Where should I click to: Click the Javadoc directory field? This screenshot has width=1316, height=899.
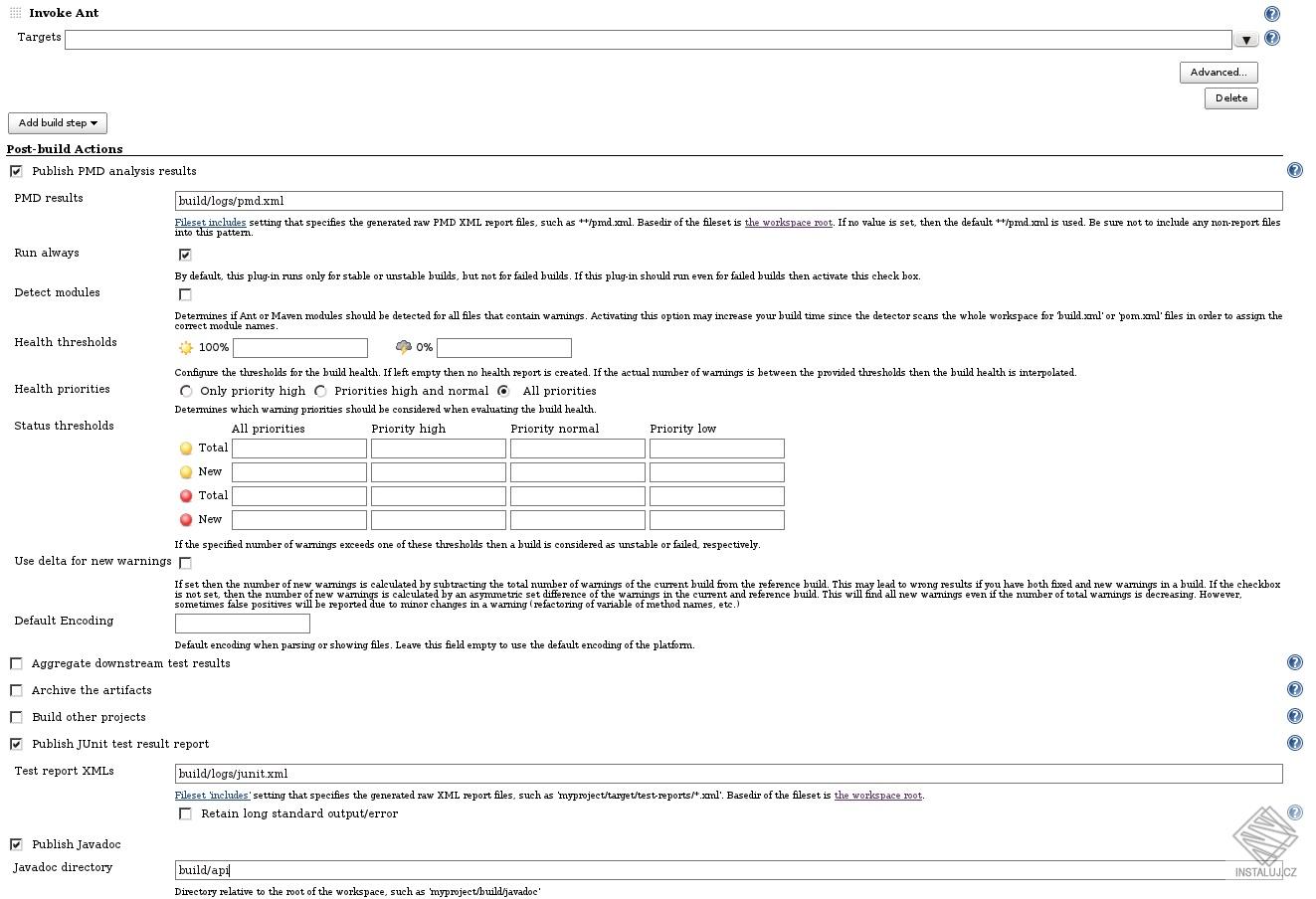click(x=729, y=870)
